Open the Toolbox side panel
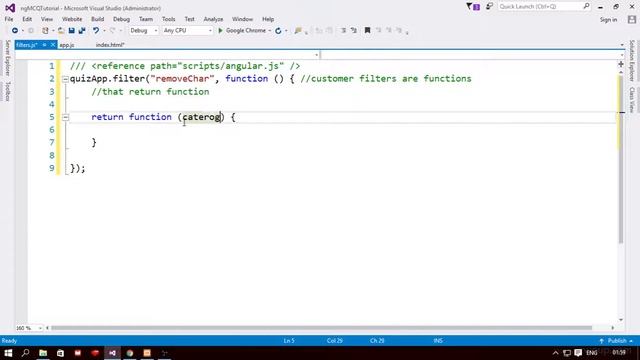The width and height of the screenshot is (640, 360). 7,91
